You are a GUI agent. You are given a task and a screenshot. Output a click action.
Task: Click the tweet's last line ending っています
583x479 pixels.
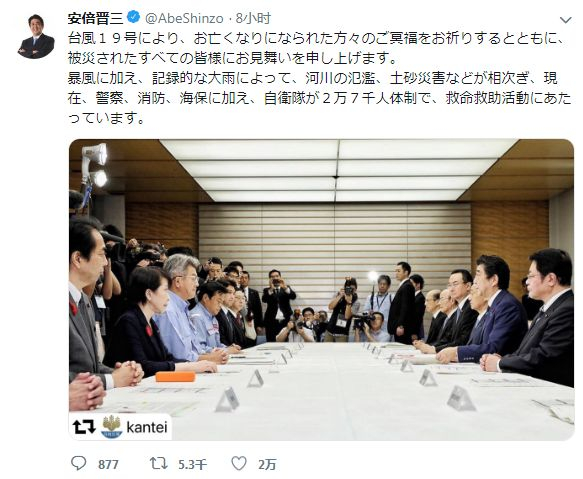tap(106, 119)
